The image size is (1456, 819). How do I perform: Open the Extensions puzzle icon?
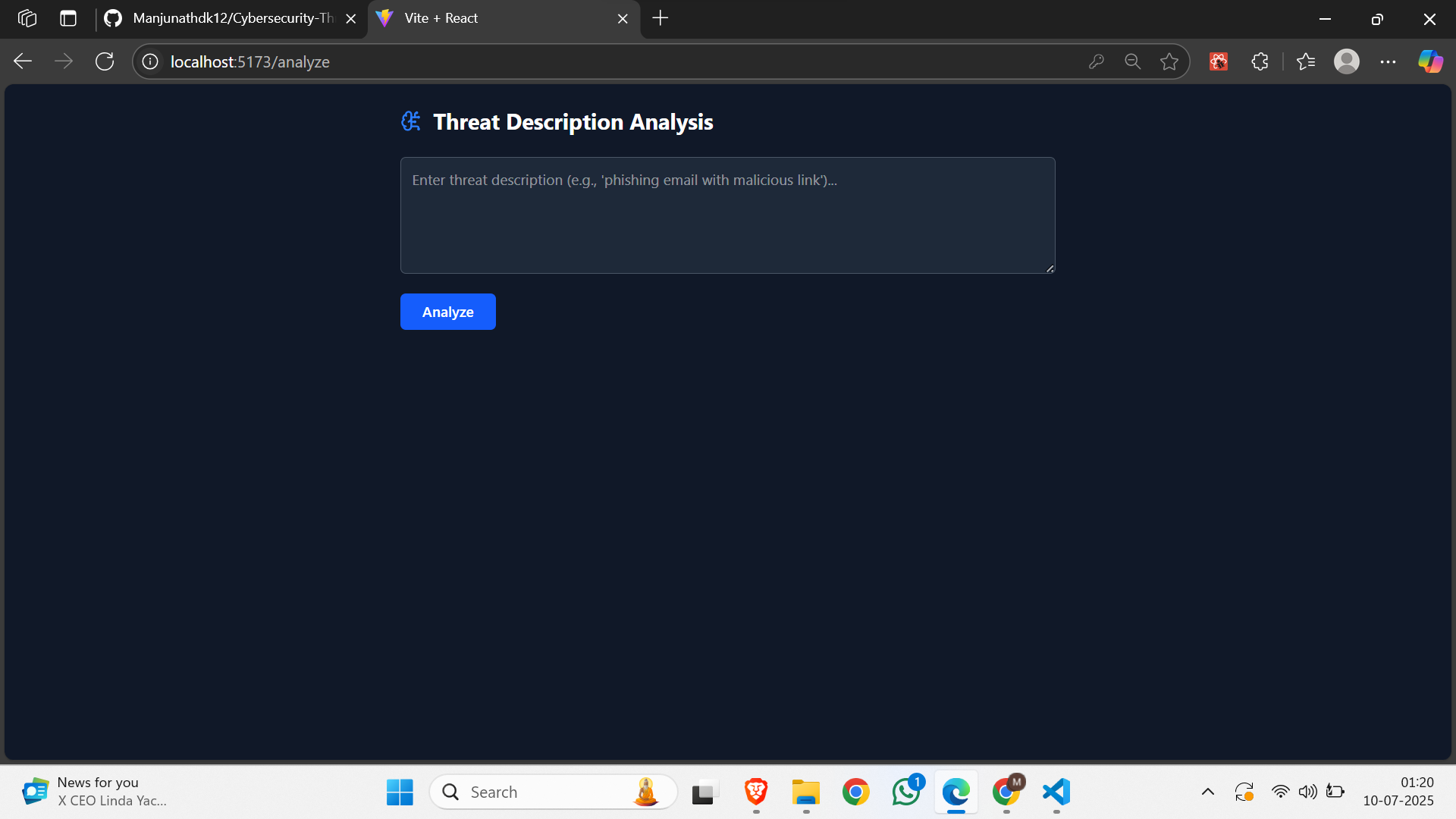[1260, 61]
